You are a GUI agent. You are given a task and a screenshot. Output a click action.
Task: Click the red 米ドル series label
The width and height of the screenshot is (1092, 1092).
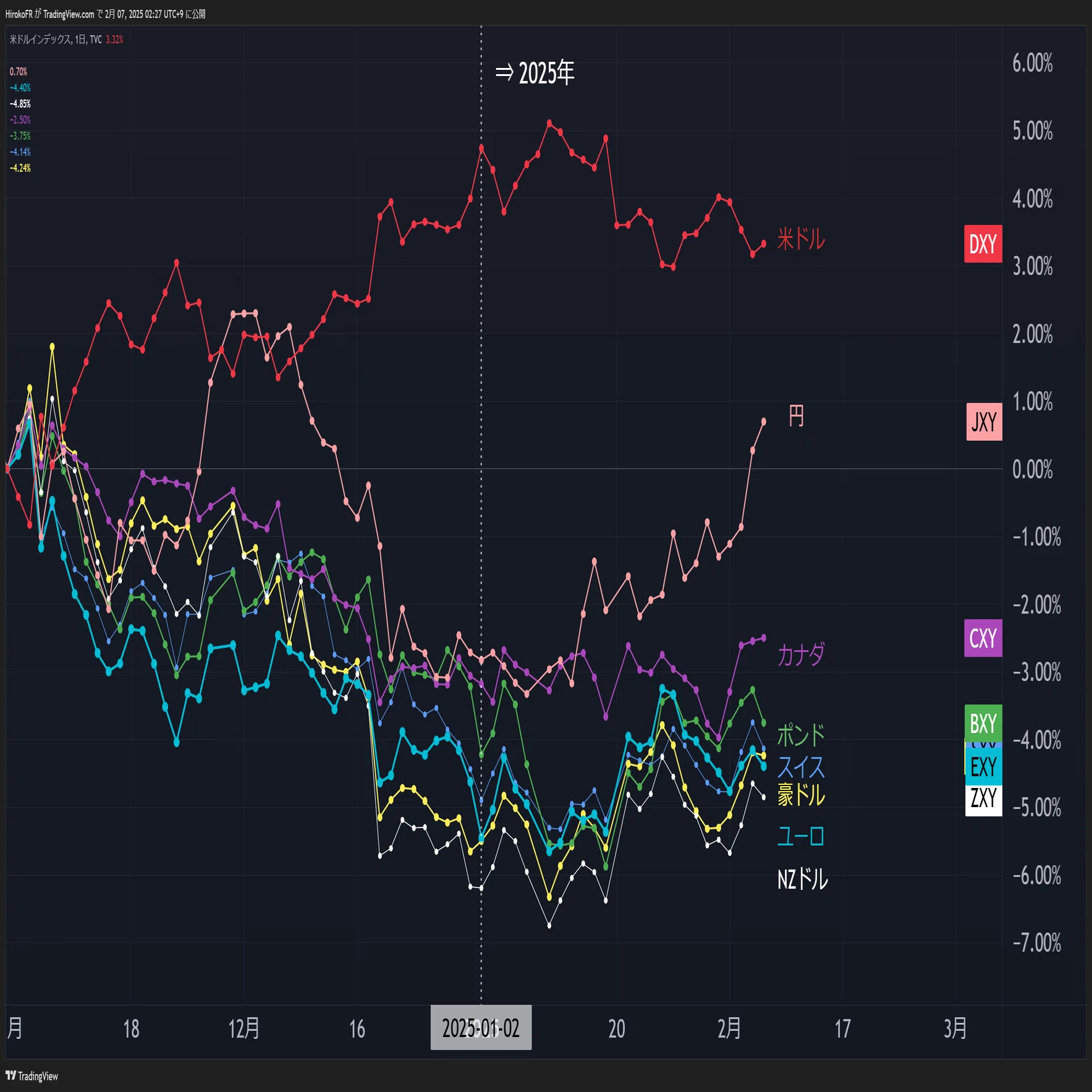click(801, 239)
